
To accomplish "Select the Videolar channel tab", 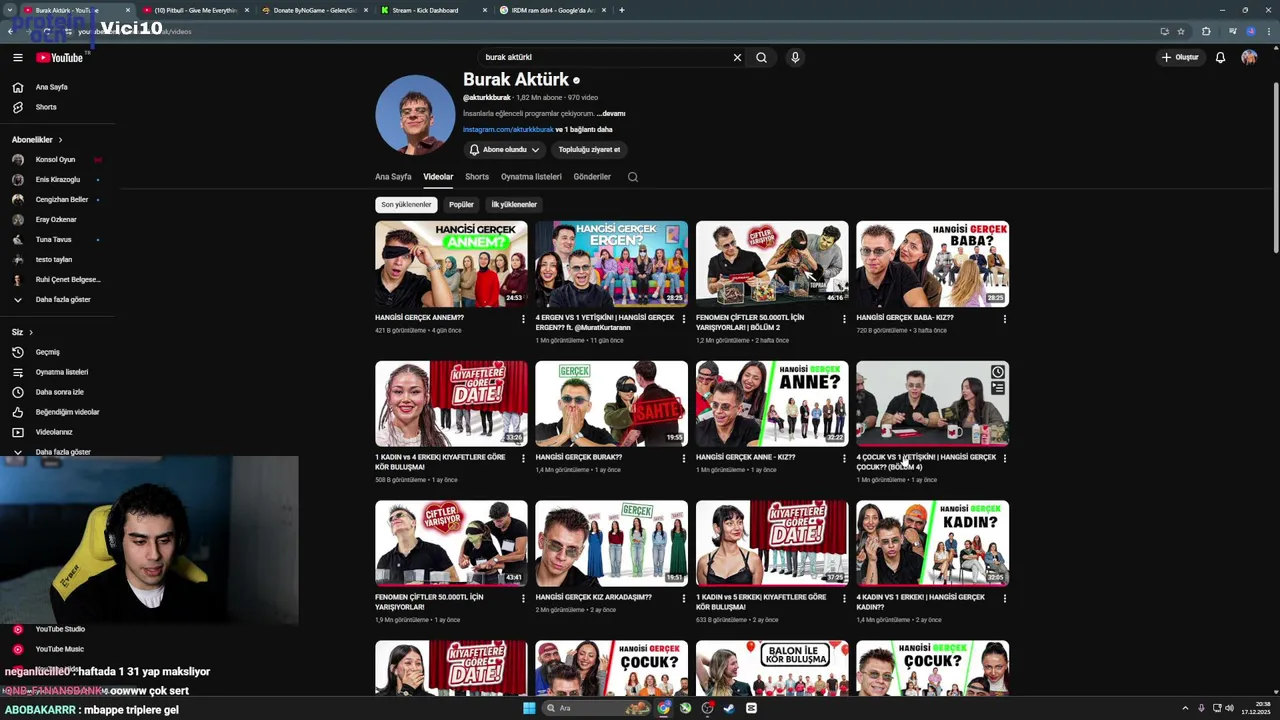I will point(438,177).
